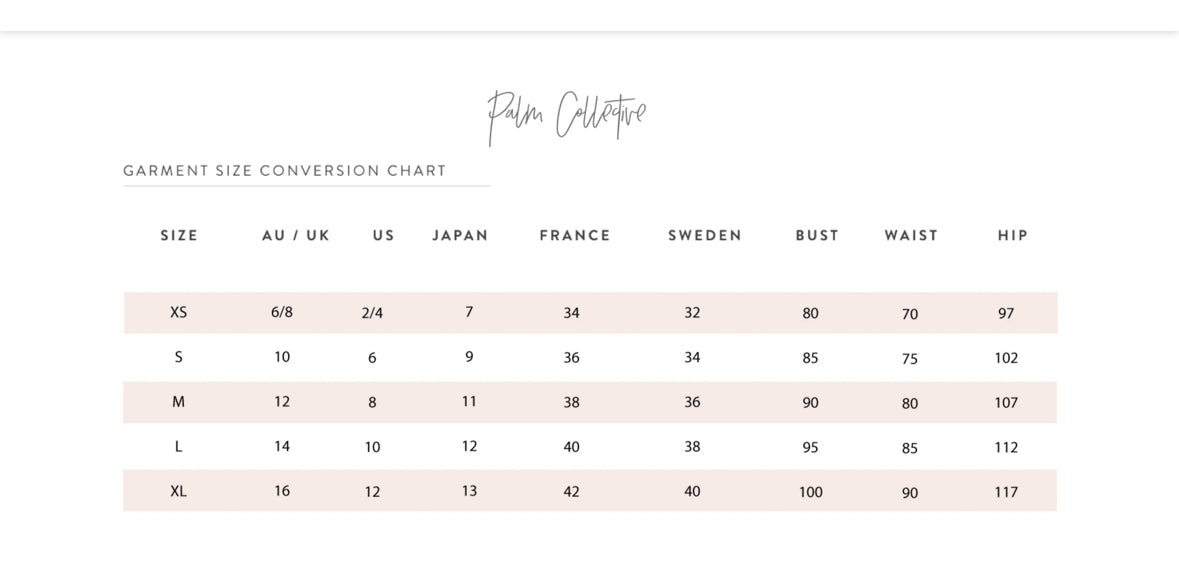Image resolution: width=1179 pixels, height=567 pixels.
Task: Click the 6/8 AU / UK value
Action: coord(282,312)
